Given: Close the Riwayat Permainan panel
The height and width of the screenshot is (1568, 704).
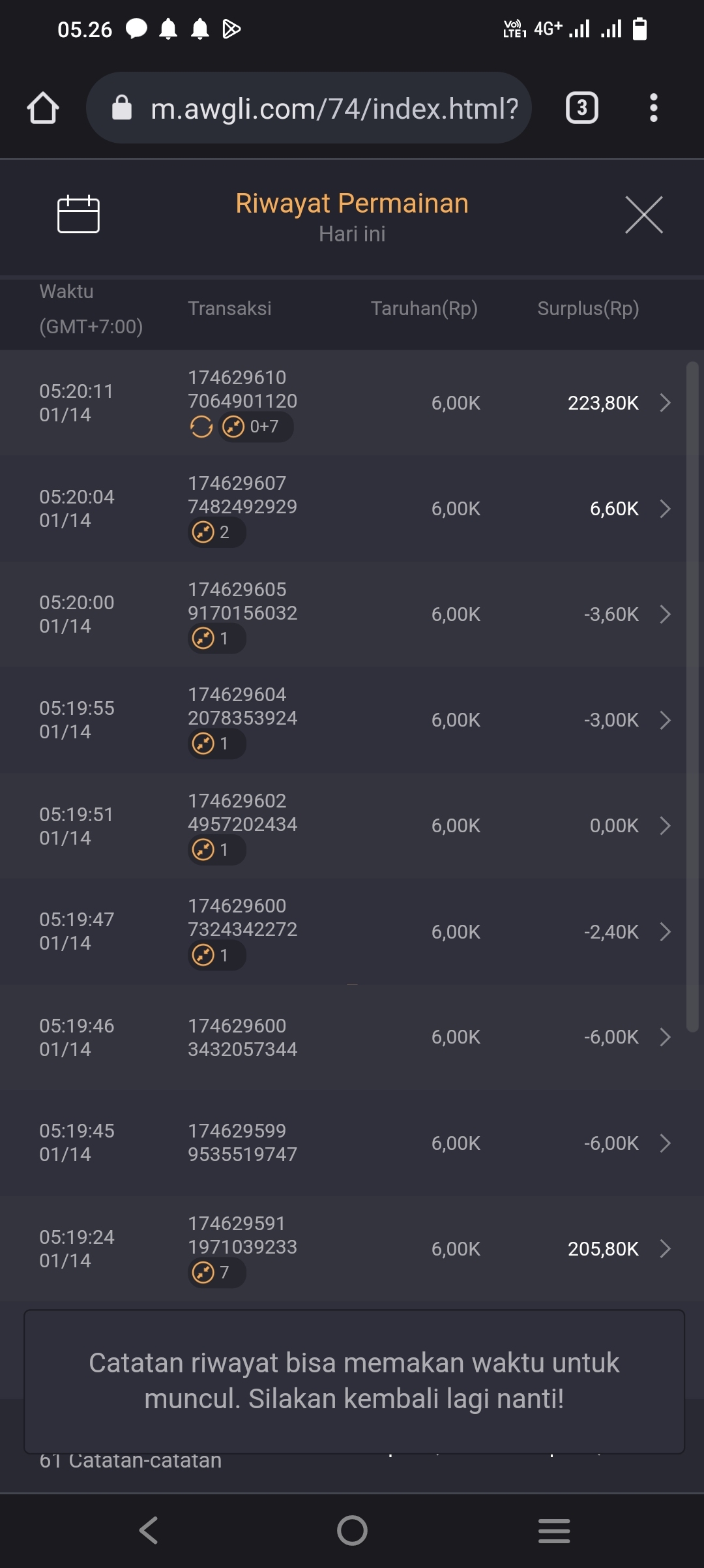Looking at the screenshot, I should pyautogui.click(x=643, y=215).
